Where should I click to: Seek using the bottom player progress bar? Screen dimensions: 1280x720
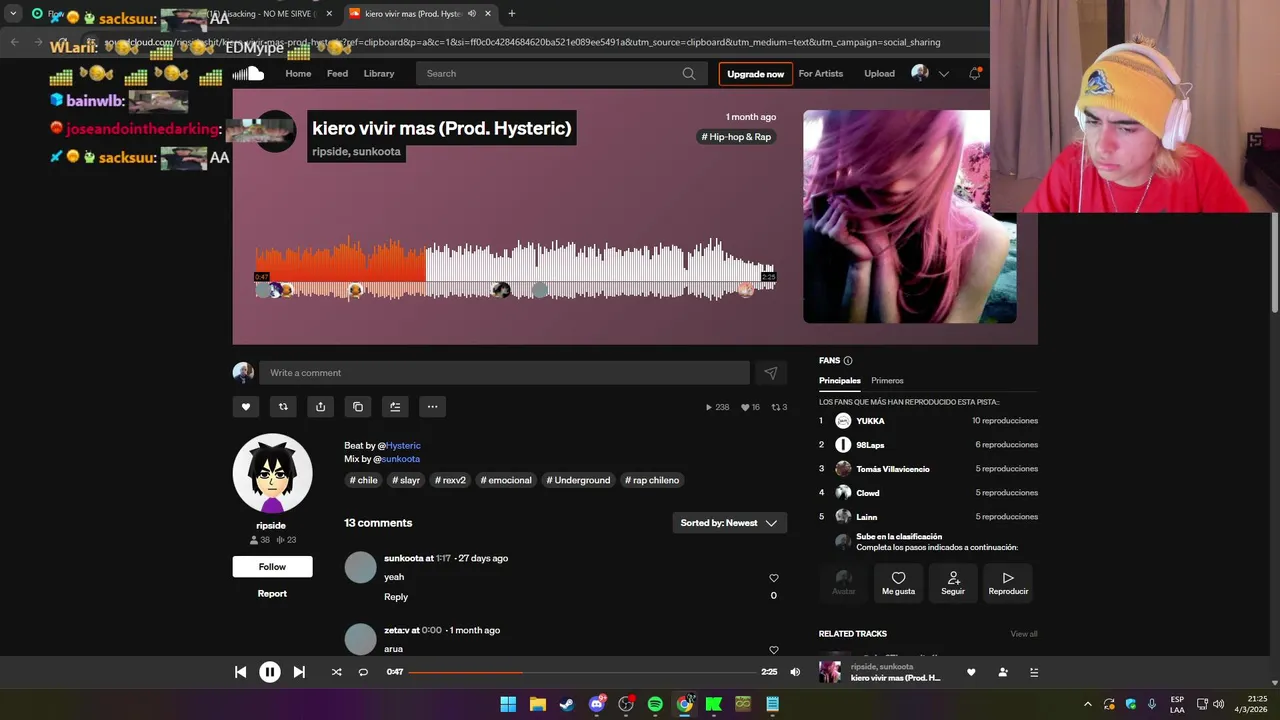point(584,672)
